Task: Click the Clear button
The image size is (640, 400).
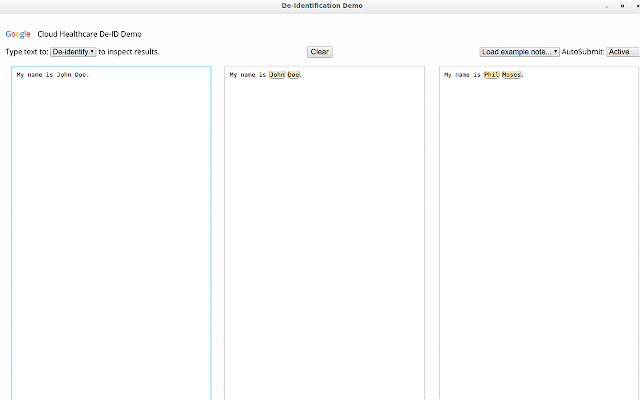Action: pos(320,52)
